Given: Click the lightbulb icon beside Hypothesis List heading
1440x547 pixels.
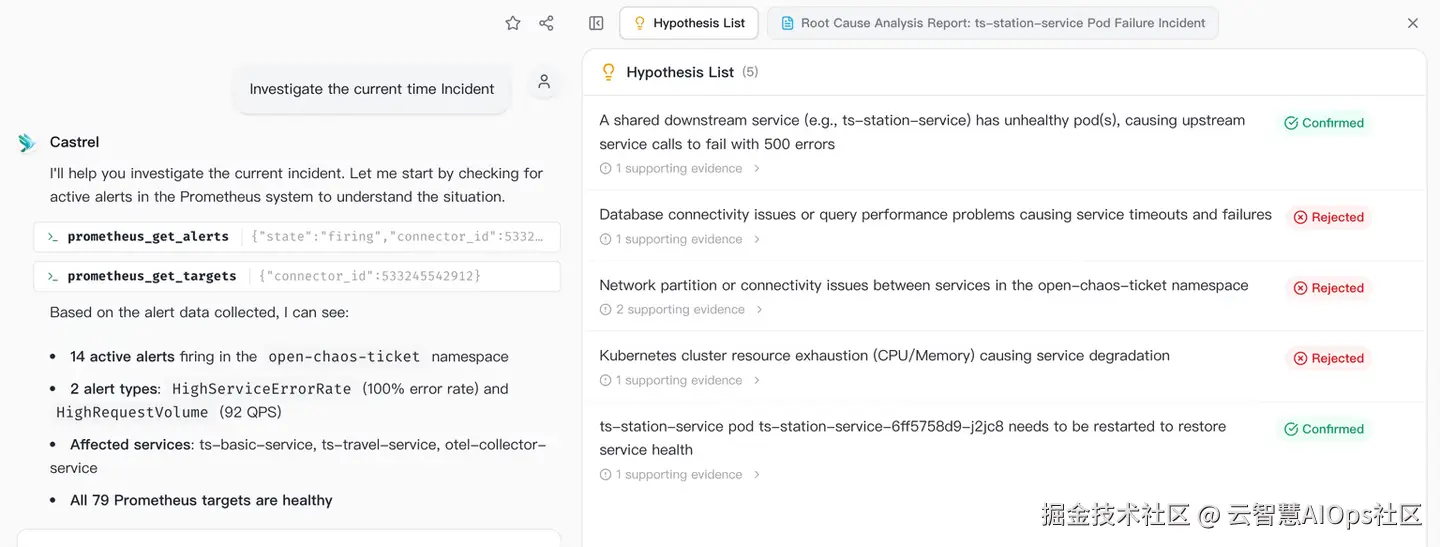Looking at the screenshot, I should click(608, 72).
